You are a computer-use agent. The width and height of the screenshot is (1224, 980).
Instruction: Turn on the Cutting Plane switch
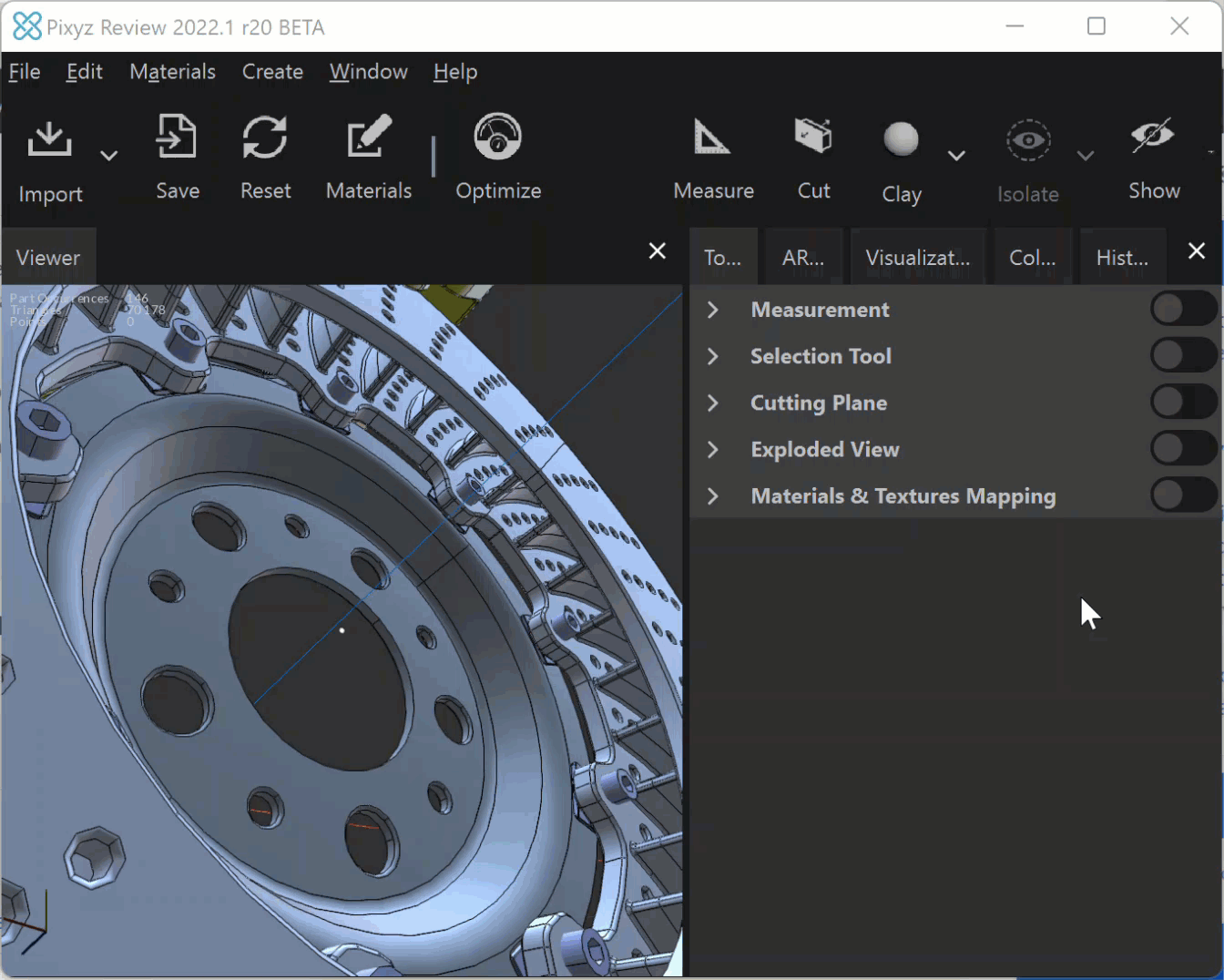(1183, 402)
